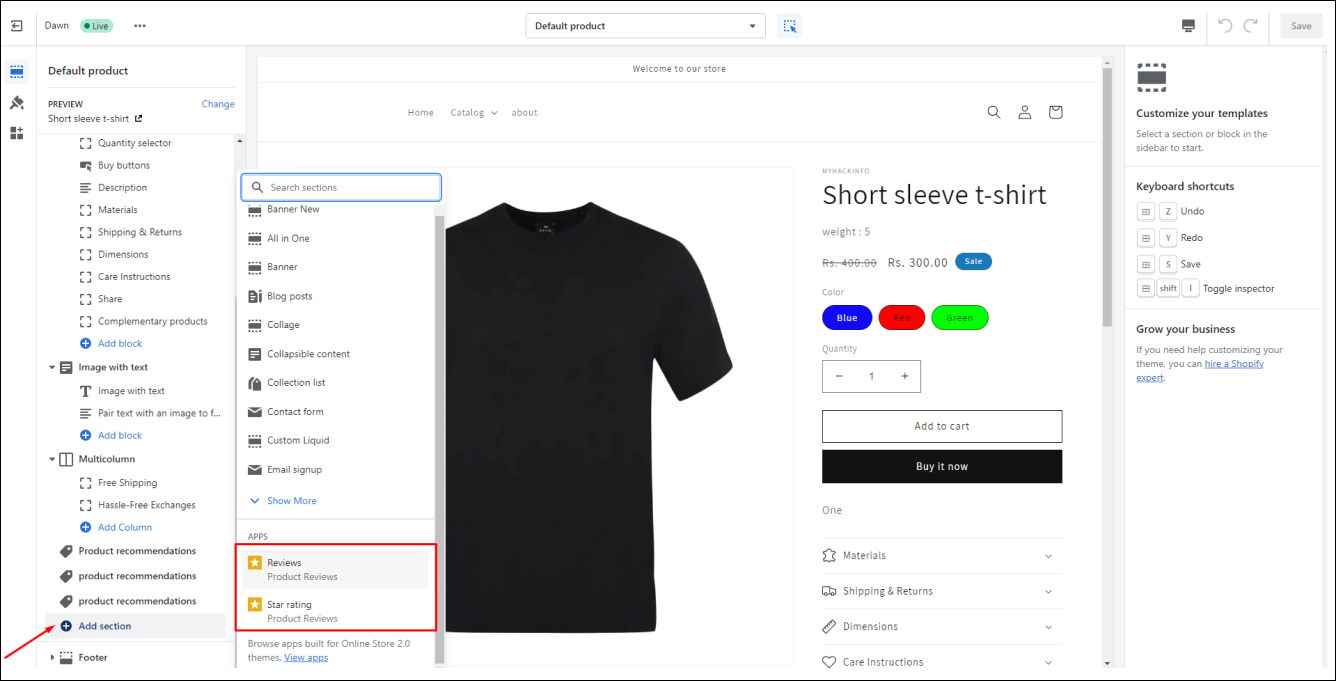Click the exit editor back icon
Screen dimensions: 1336x681
click(x=17, y=26)
